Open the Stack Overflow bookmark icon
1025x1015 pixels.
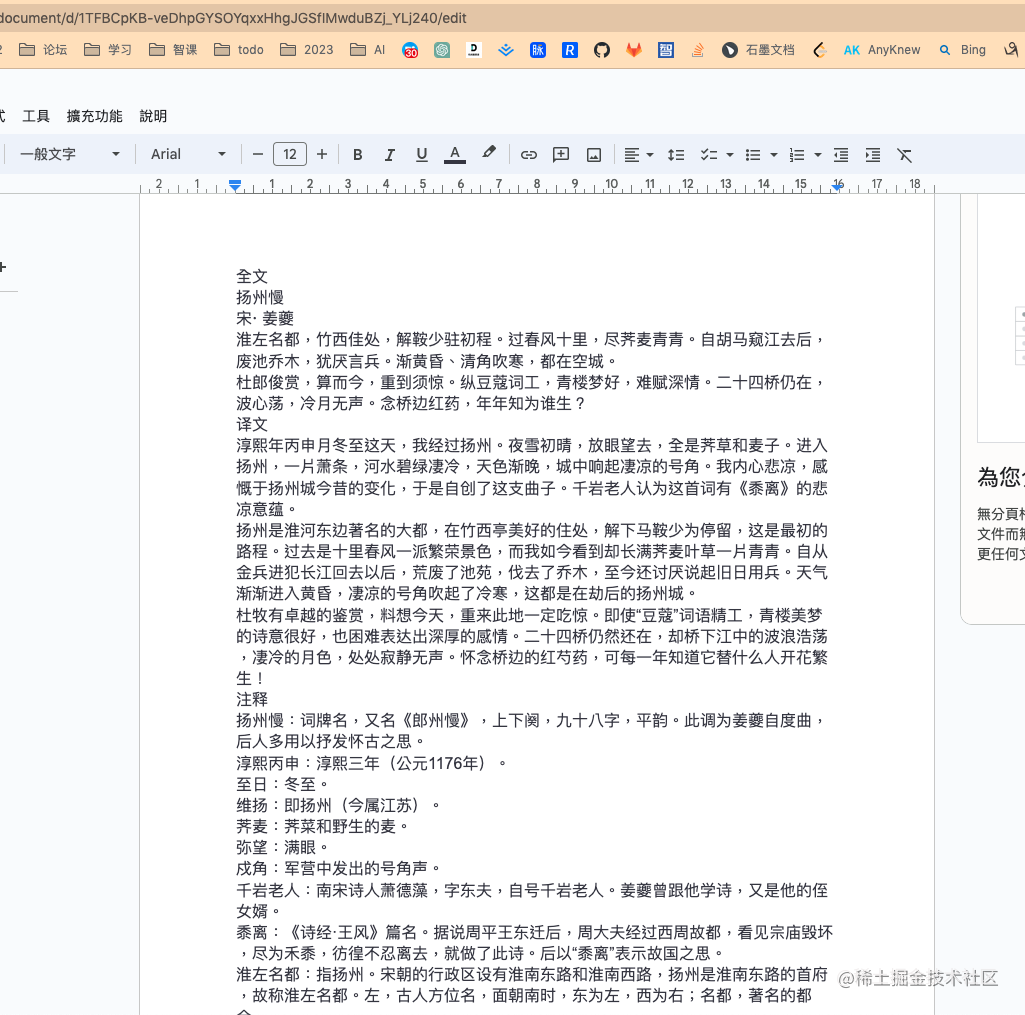pyautogui.click(x=697, y=50)
